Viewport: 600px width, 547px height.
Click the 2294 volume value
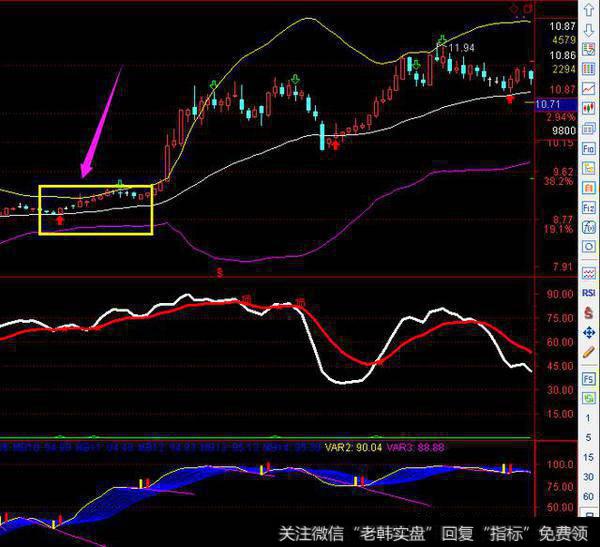click(x=564, y=69)
